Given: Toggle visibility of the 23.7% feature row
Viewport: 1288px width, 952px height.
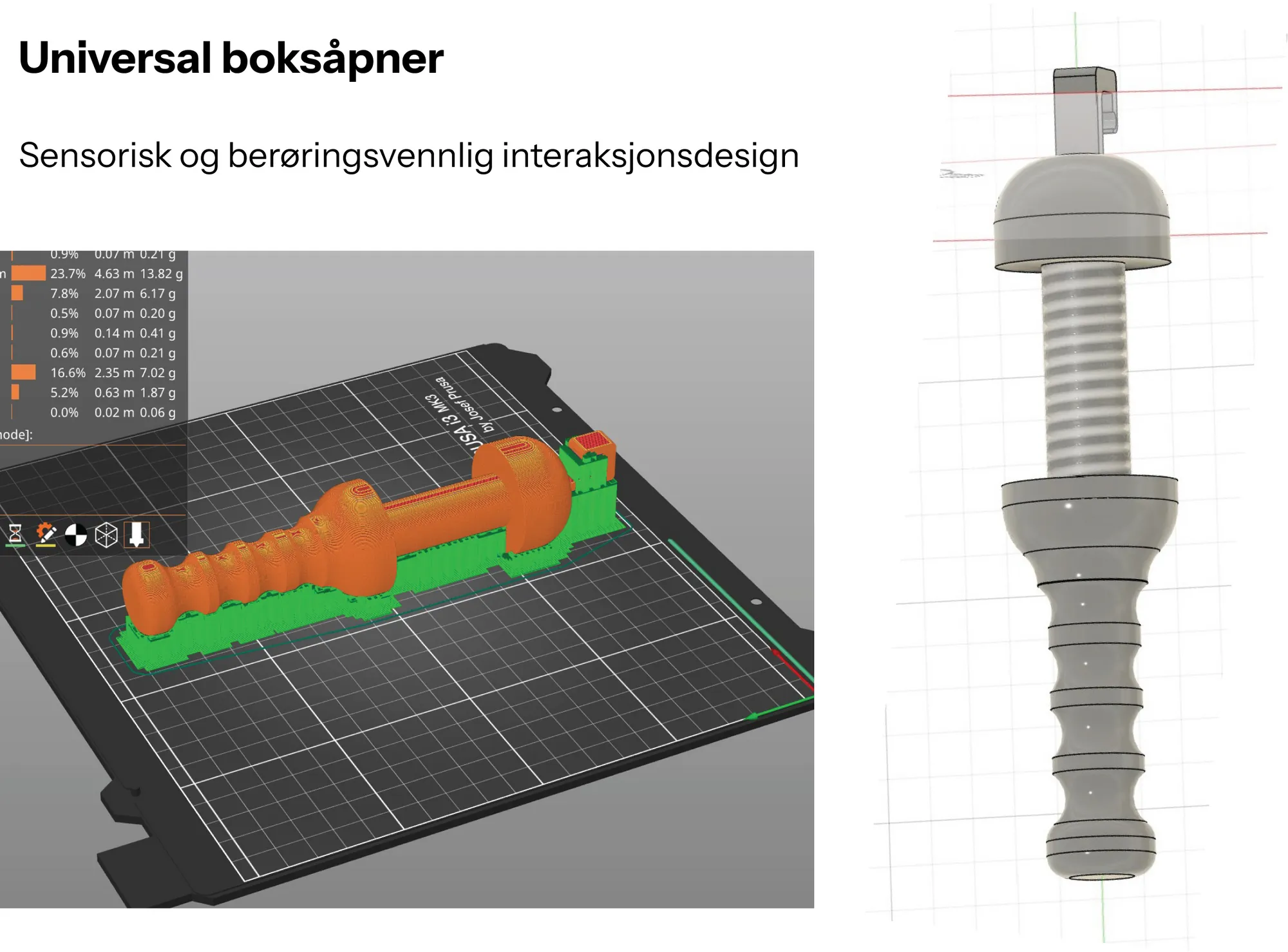Looking at the screenshot, I should pos(68,274).
